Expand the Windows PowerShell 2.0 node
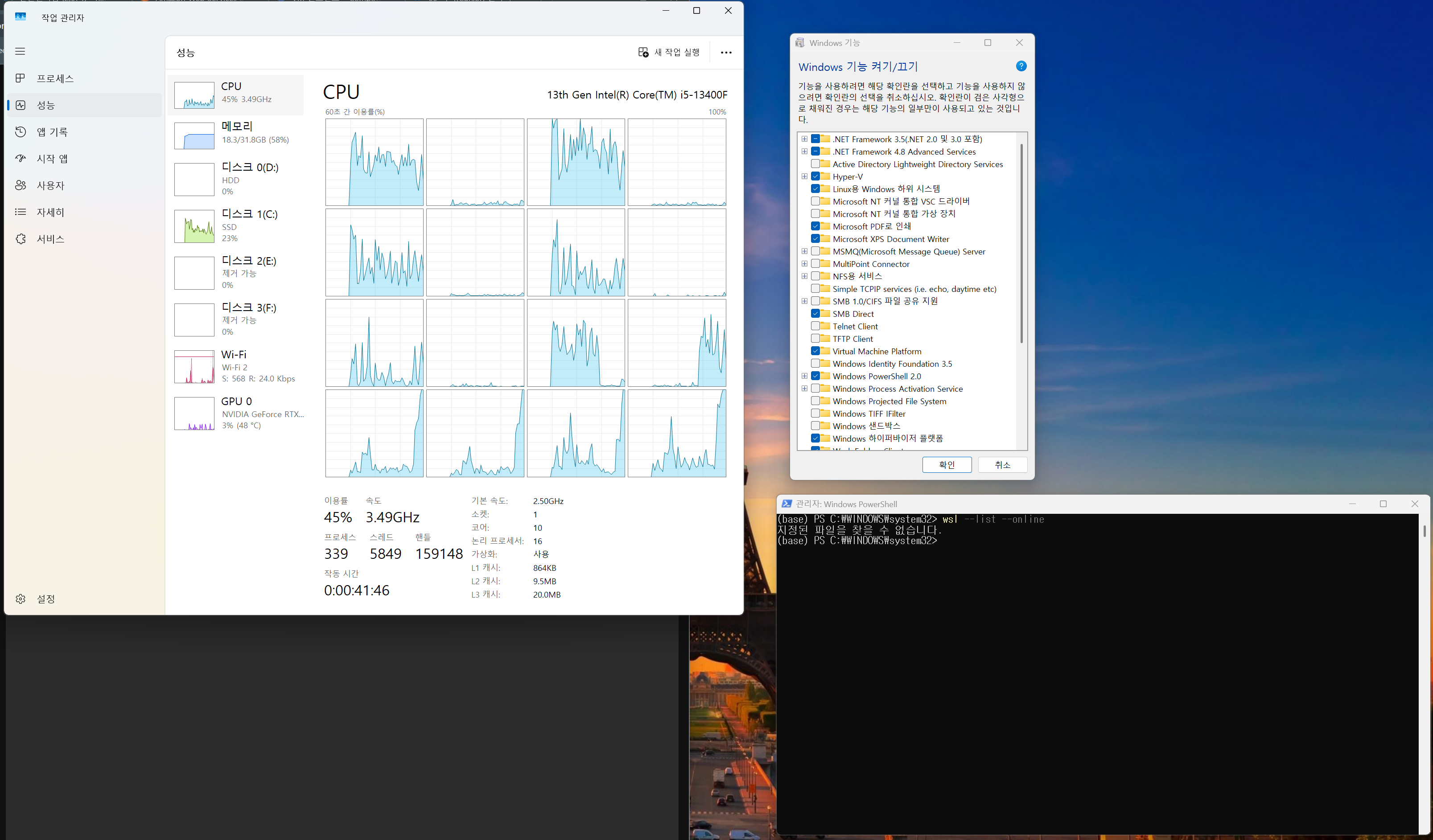 pos(804,376)
